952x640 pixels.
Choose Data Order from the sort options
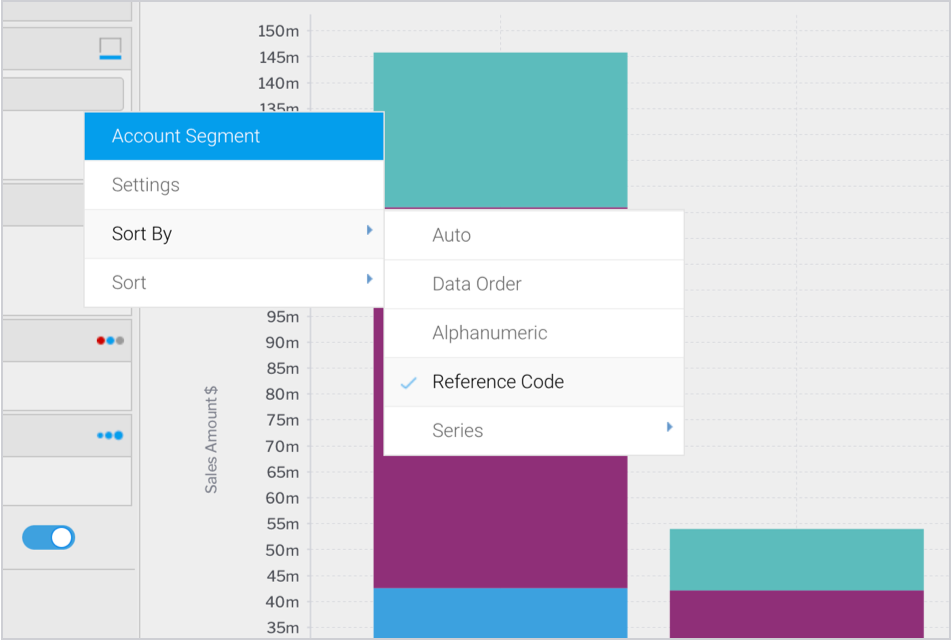click(x=475, y=284)
